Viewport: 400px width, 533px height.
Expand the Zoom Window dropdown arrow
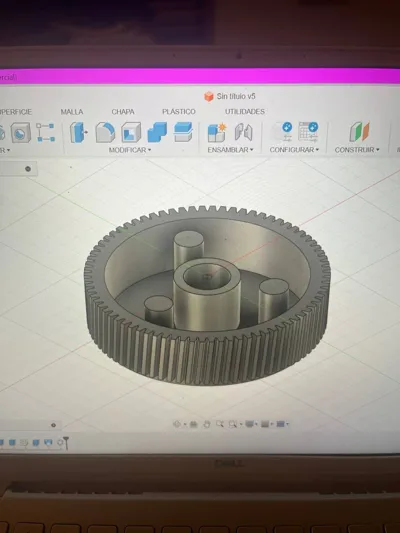coord(241,424)
